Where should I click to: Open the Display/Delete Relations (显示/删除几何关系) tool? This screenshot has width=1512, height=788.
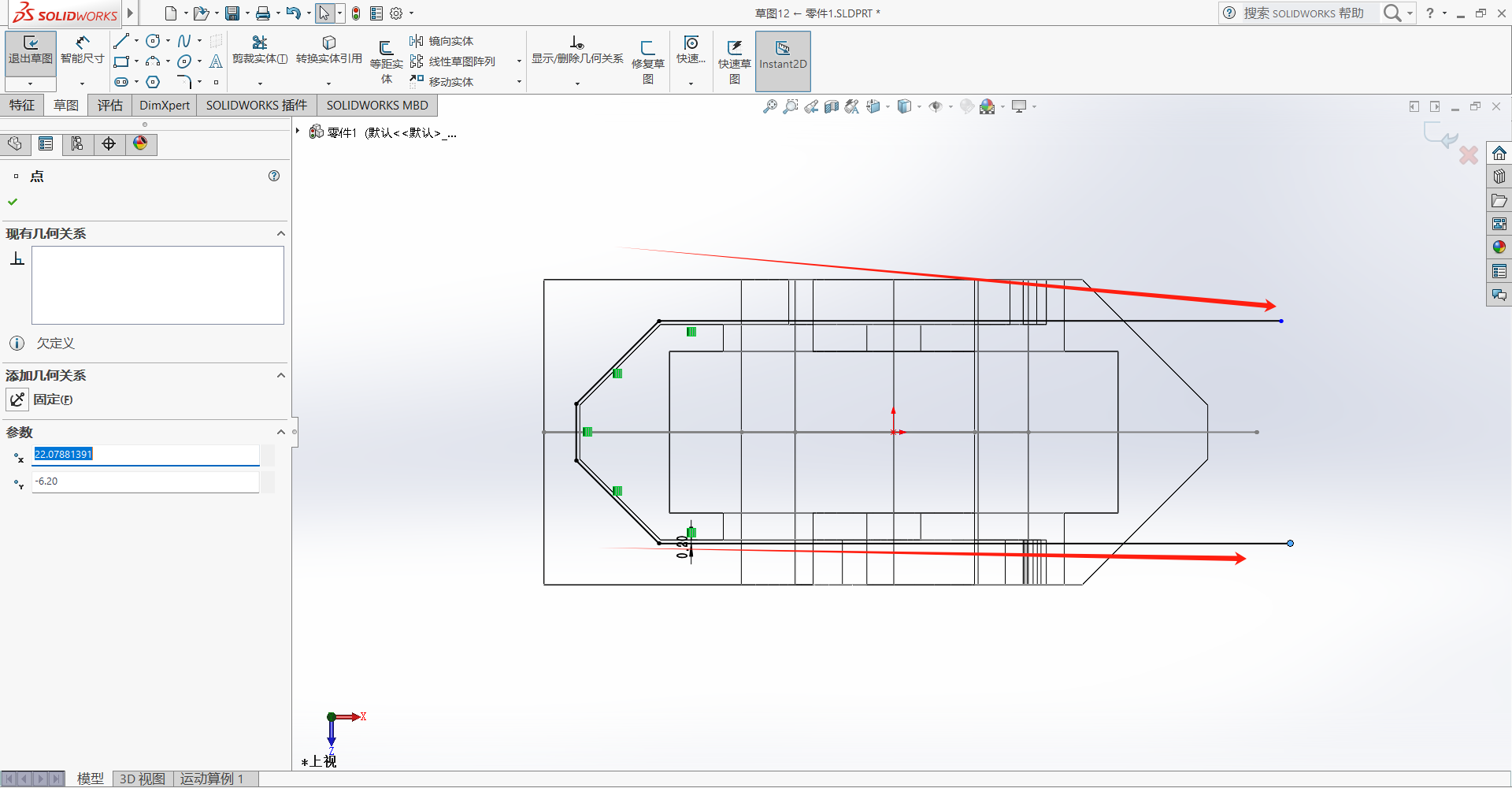(577, 50)
